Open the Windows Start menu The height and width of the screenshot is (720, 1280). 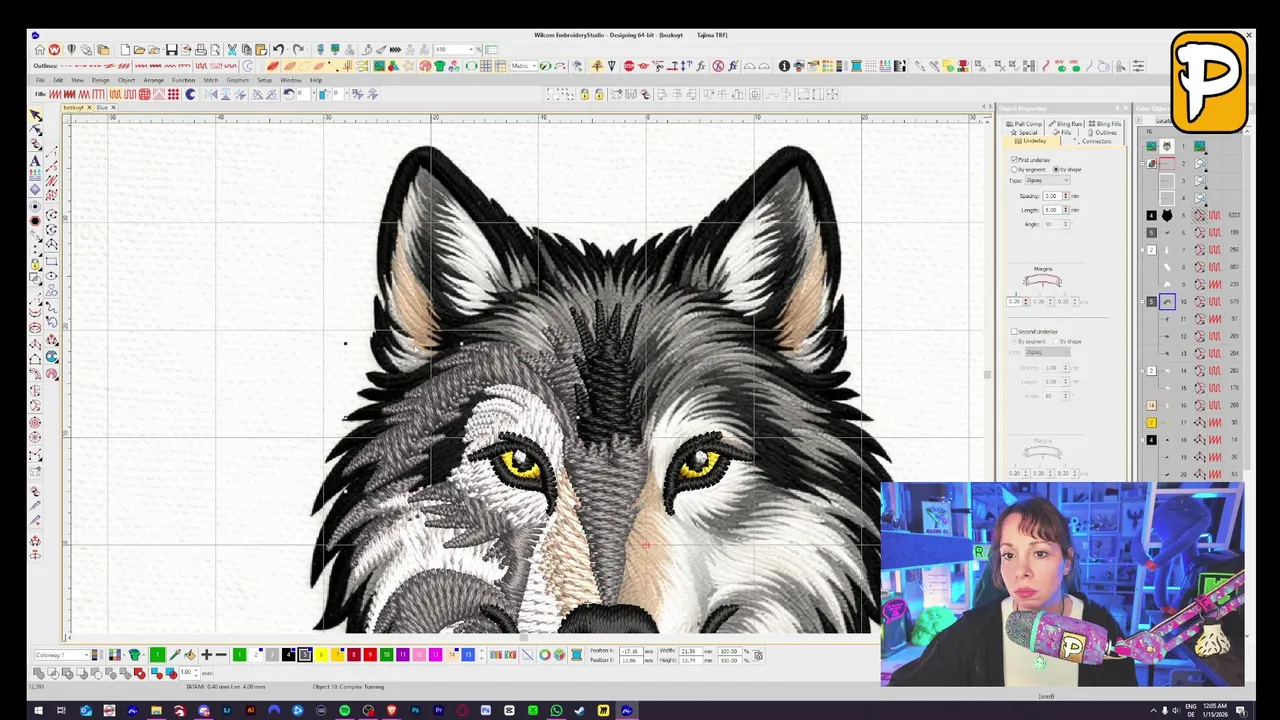pyautogui.click(x=38, y=711)
